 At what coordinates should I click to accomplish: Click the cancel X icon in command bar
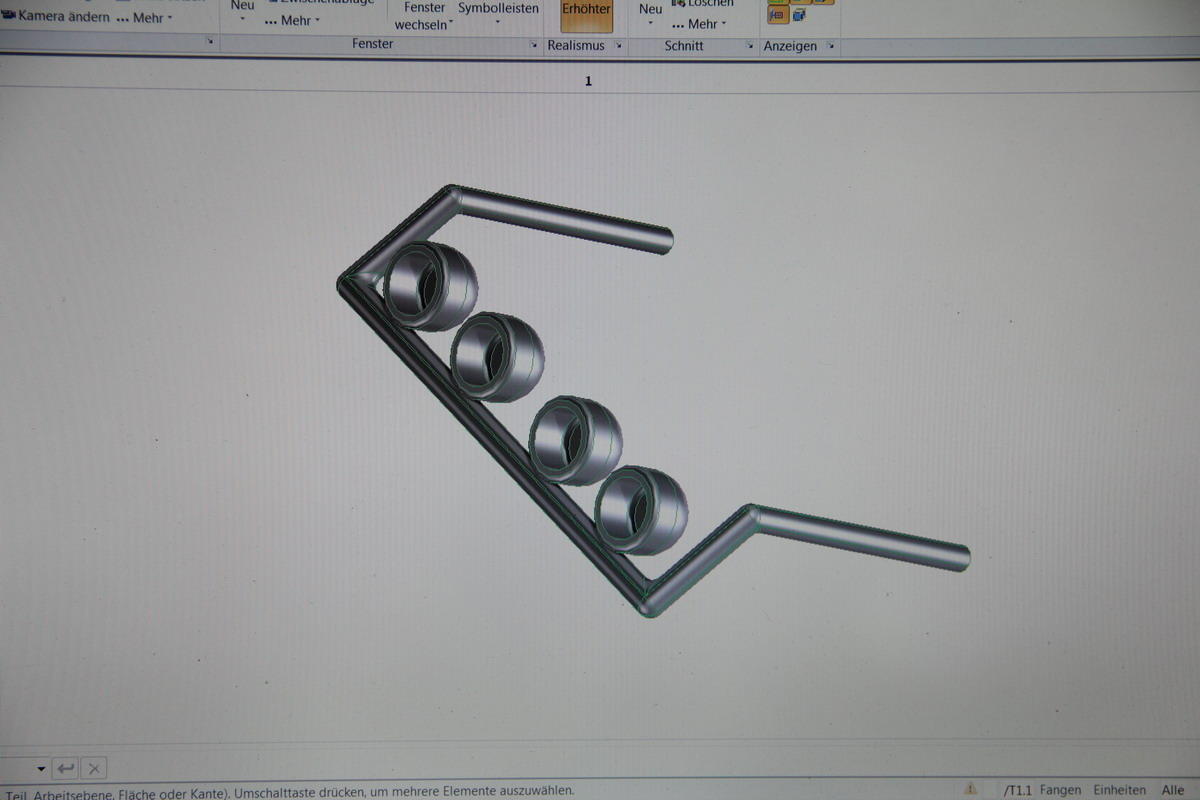click(x=94, y=768)
